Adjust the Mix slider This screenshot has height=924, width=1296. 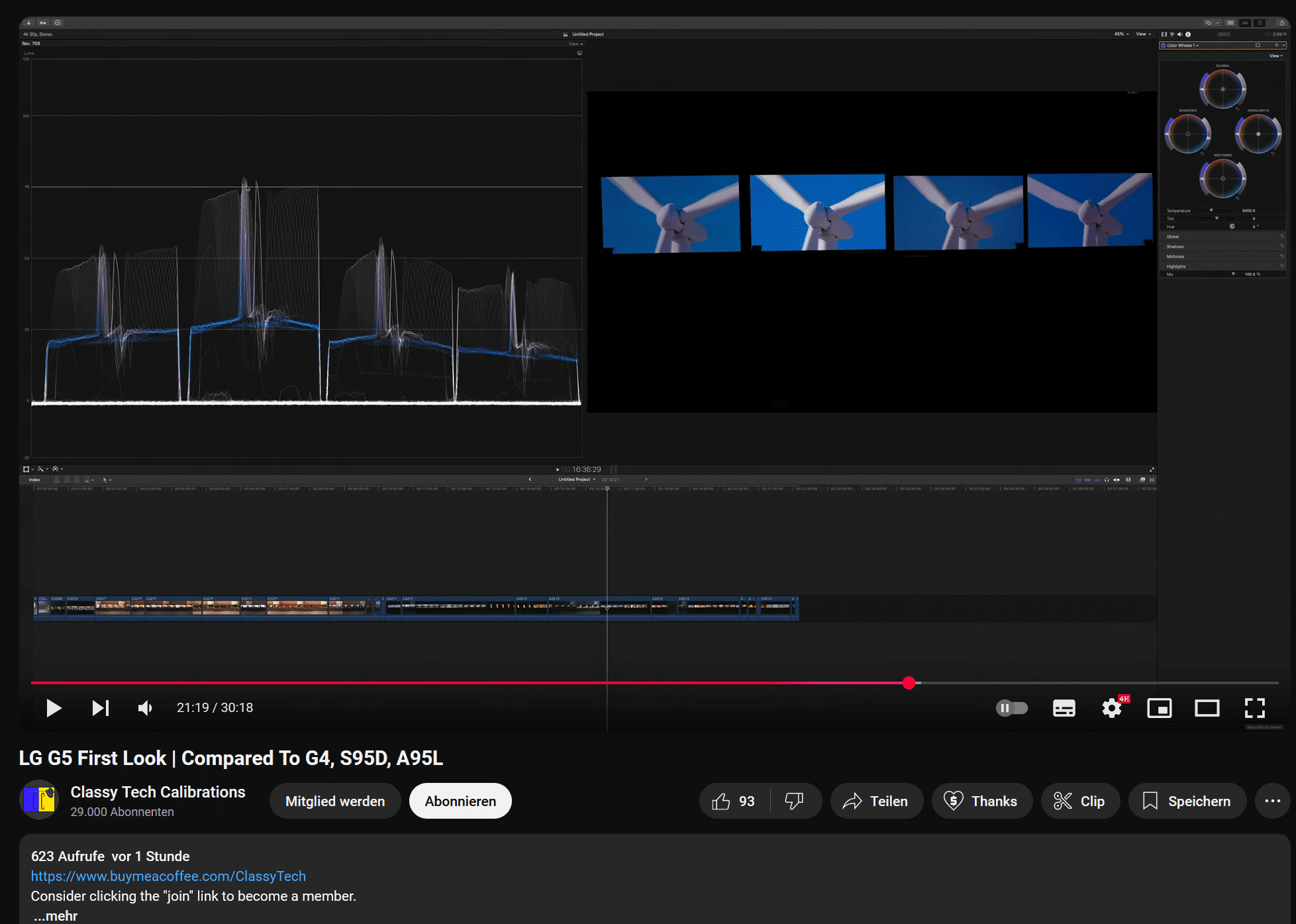(1232, 274)
